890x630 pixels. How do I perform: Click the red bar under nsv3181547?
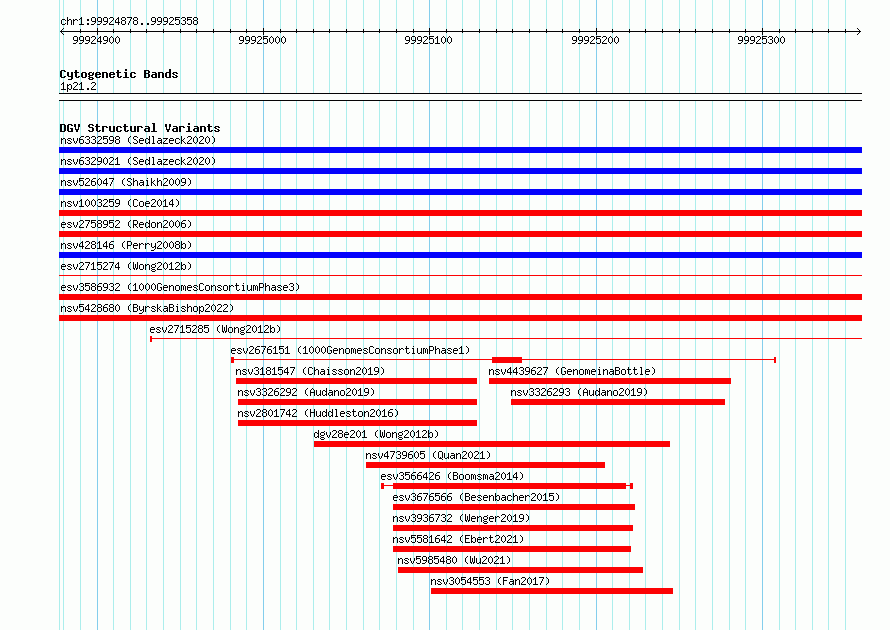click(x=356, y=381)
